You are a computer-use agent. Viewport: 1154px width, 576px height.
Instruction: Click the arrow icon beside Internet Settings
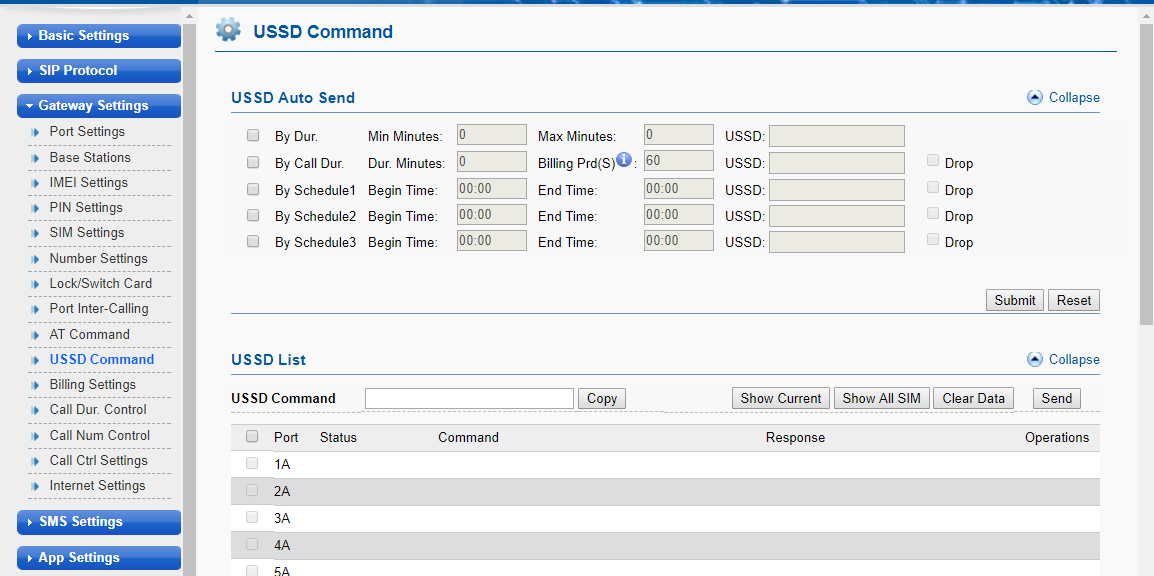(x=36, y=486)
